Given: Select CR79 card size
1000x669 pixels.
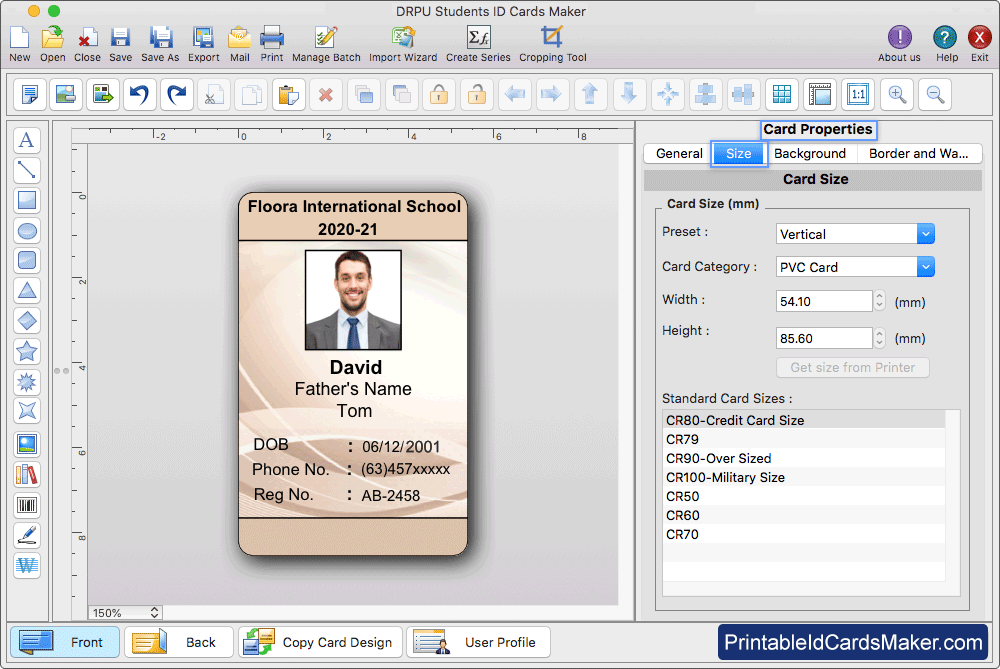Looking at the screenshot, I should [x=804, y=439].
